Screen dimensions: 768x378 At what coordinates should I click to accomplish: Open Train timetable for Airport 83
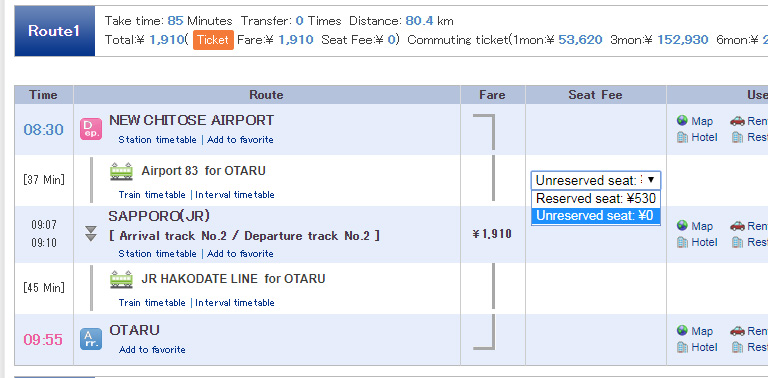[x=152, y=194]
